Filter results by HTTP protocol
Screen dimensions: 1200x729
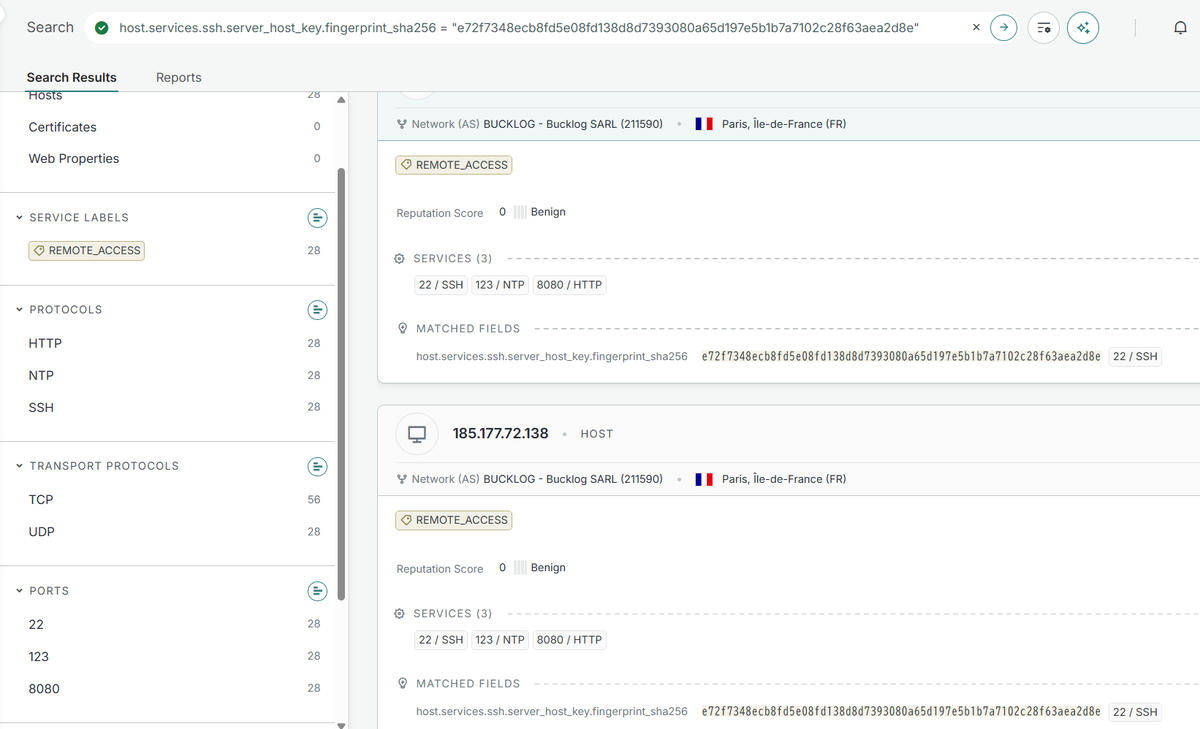[45, 343]
